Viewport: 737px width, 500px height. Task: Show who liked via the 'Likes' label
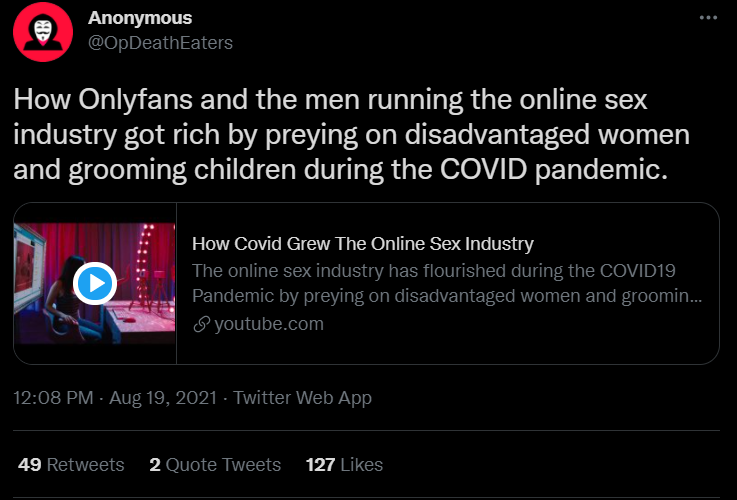click(361, 464)
